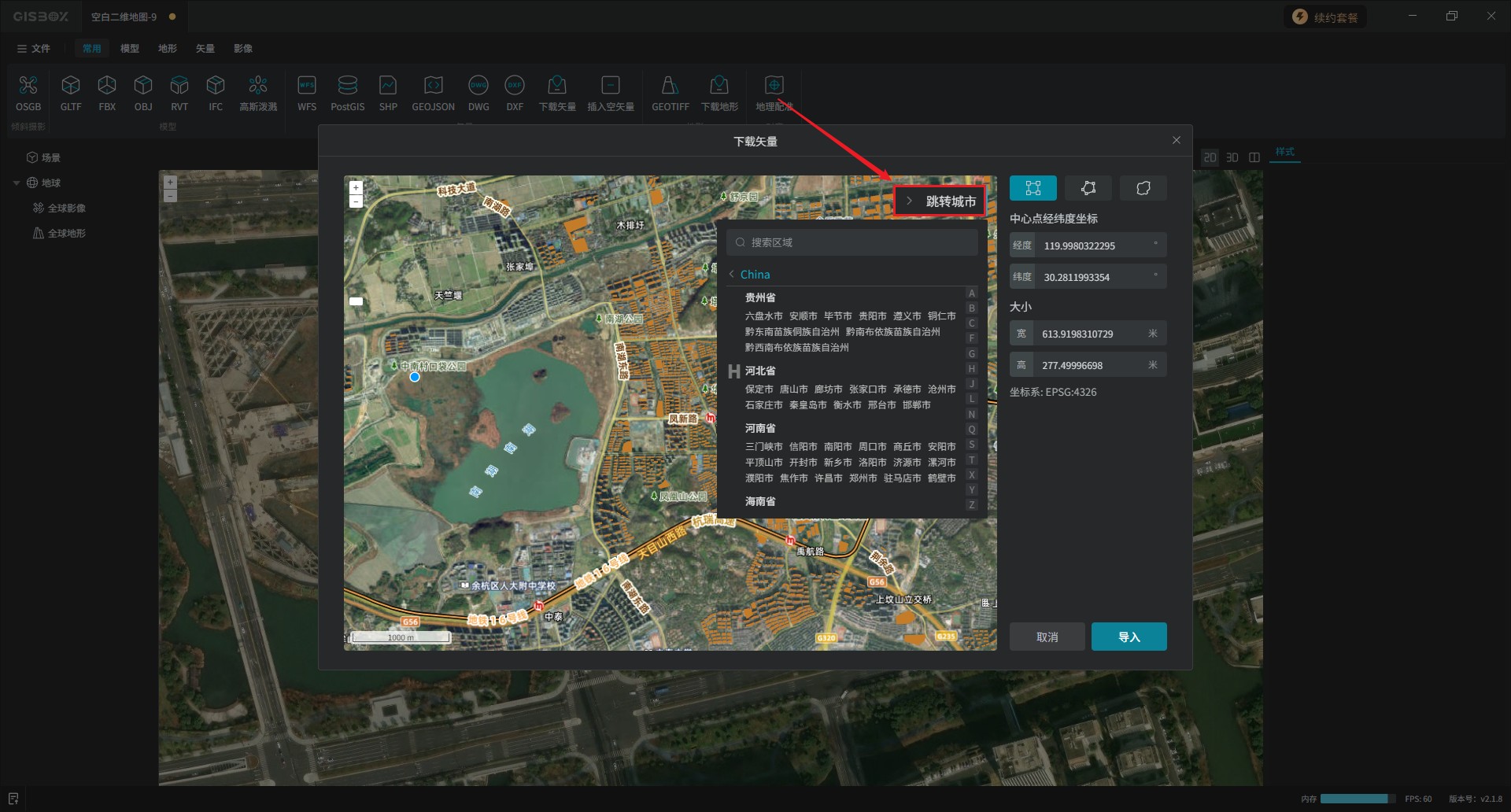Jump to letter Z in the alphabet index

[972, 505]
